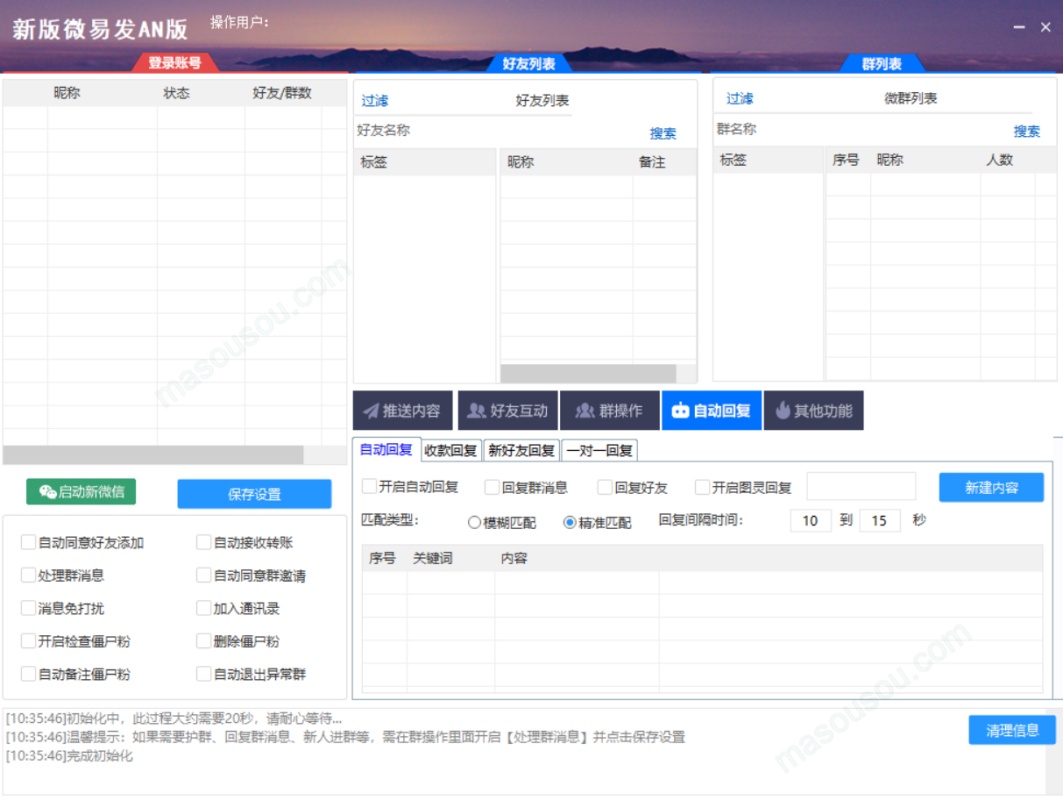1063x800 pixels.
Task: Toggle 自动备注僵尸粉 checkbox
Action: [x=28, y=674]
